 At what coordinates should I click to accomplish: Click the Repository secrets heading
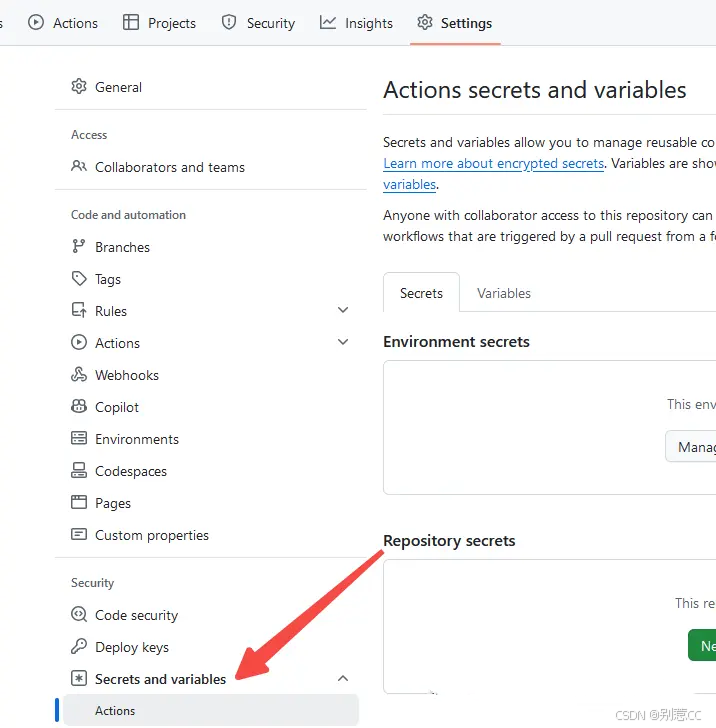449,541
